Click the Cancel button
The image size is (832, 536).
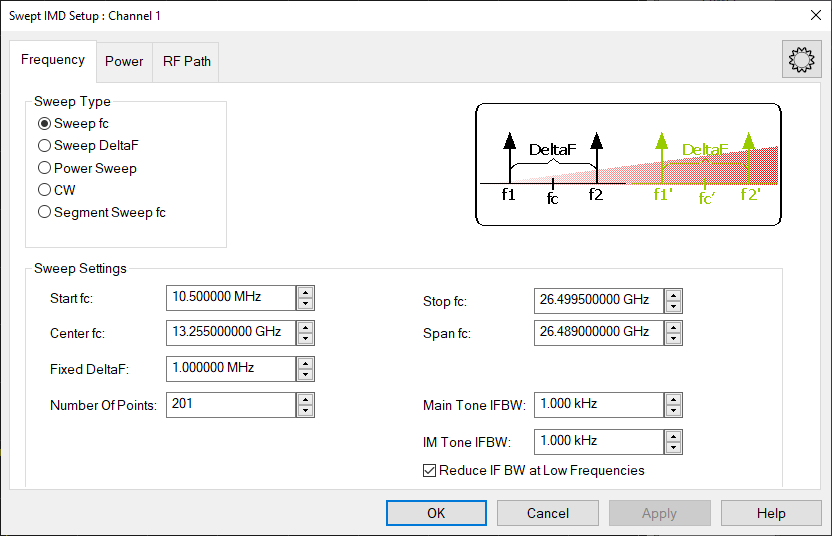point(548,513)
